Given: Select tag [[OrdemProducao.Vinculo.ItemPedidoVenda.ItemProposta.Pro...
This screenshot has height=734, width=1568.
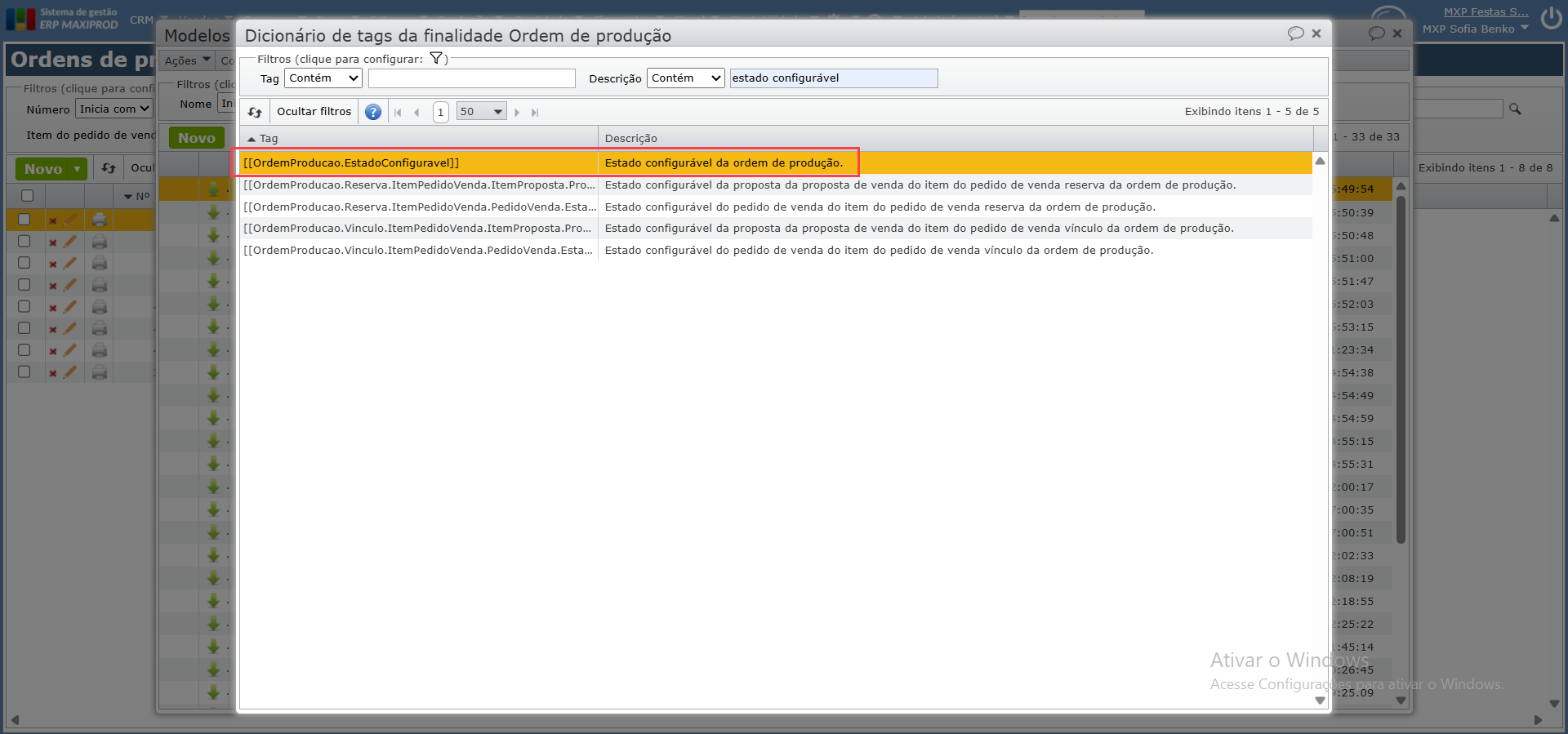Looking at the screenshot, I should point(417,228).
